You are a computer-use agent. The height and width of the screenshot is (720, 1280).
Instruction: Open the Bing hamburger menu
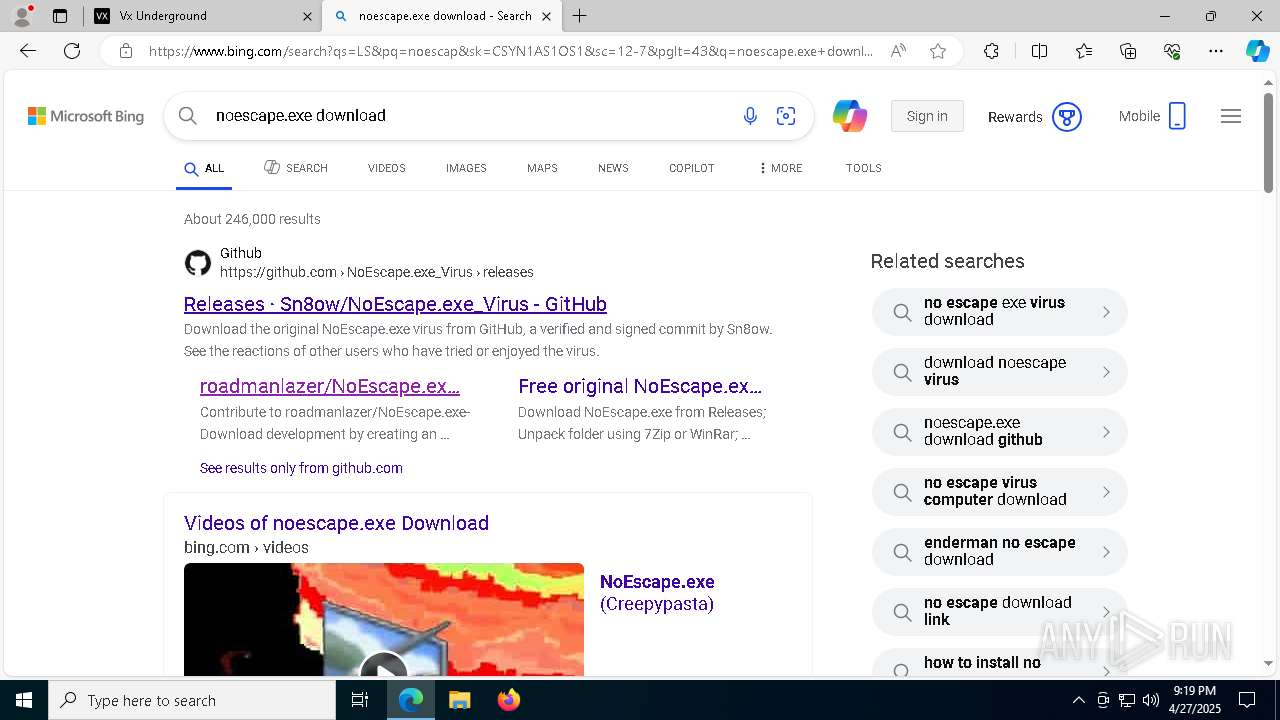click(1231, 116)
